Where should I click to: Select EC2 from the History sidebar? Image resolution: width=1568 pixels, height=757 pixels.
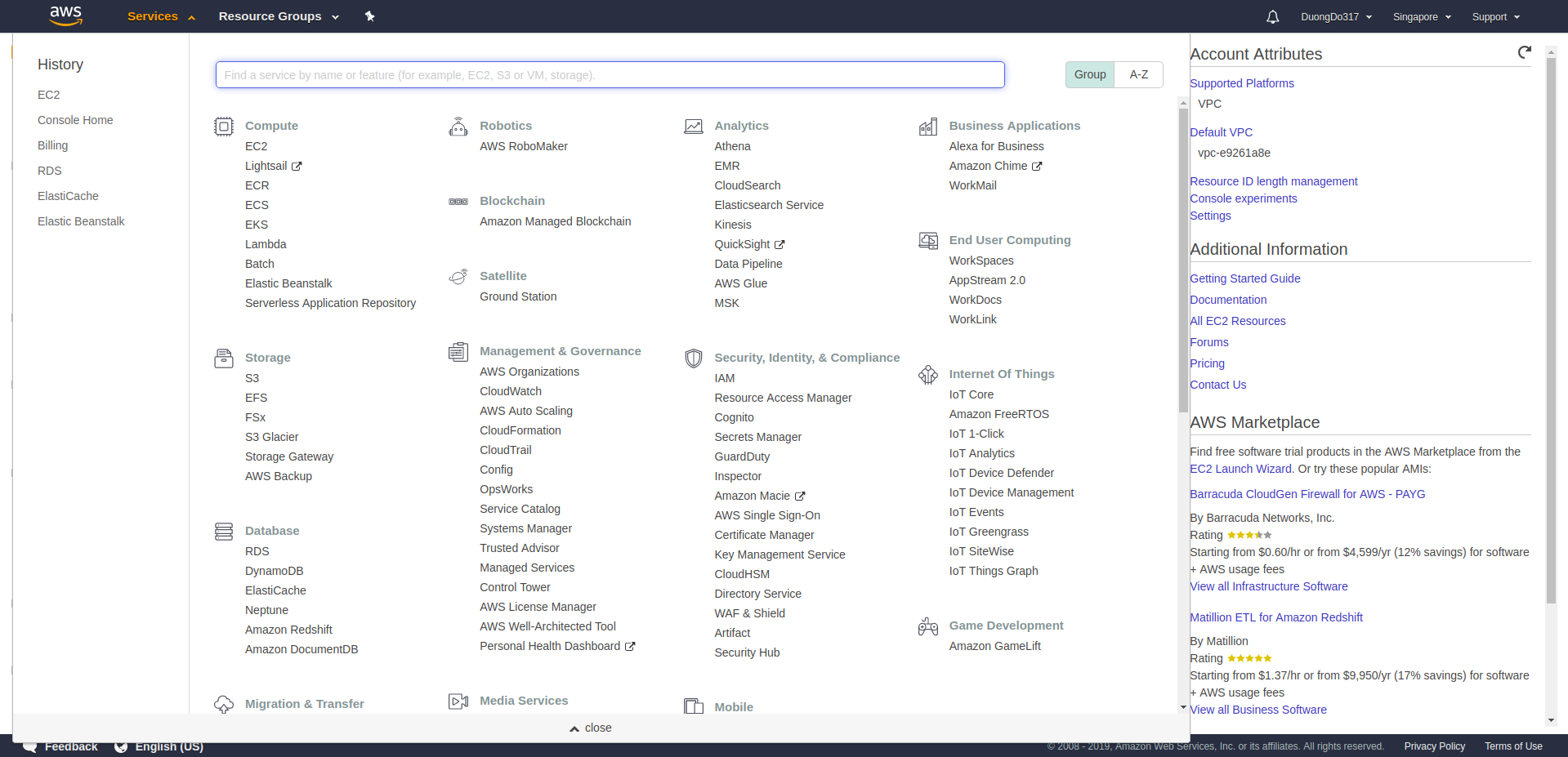tap(49, 95)
